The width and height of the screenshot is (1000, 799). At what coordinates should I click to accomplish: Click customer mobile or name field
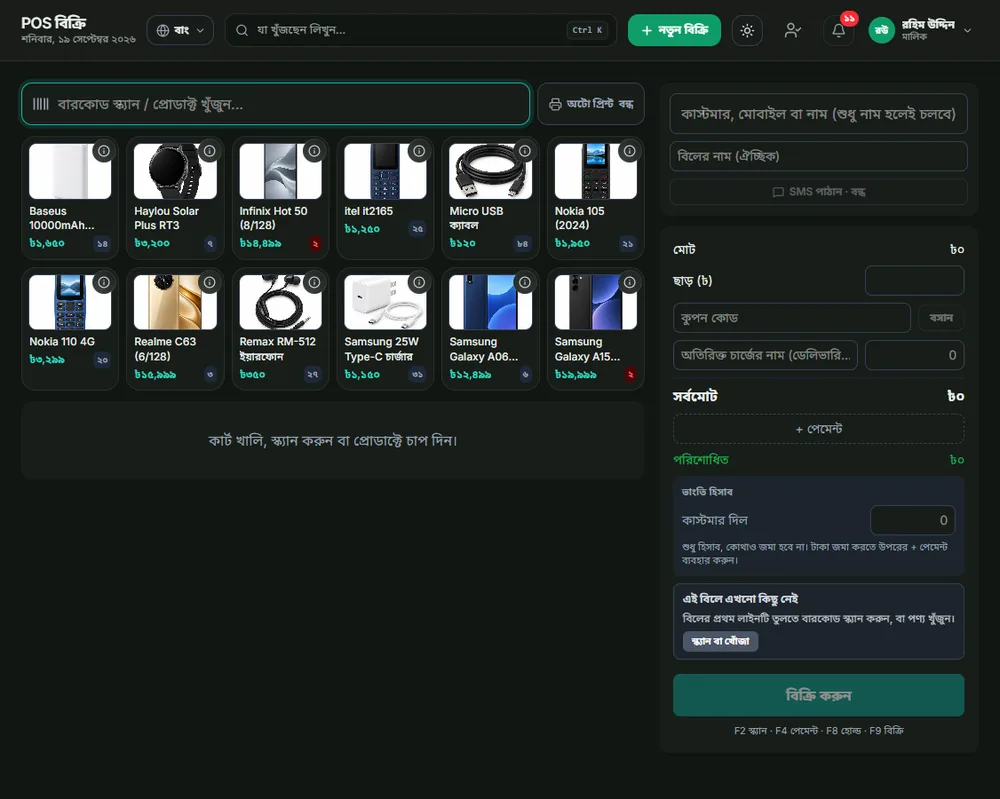tap(818, 114)
